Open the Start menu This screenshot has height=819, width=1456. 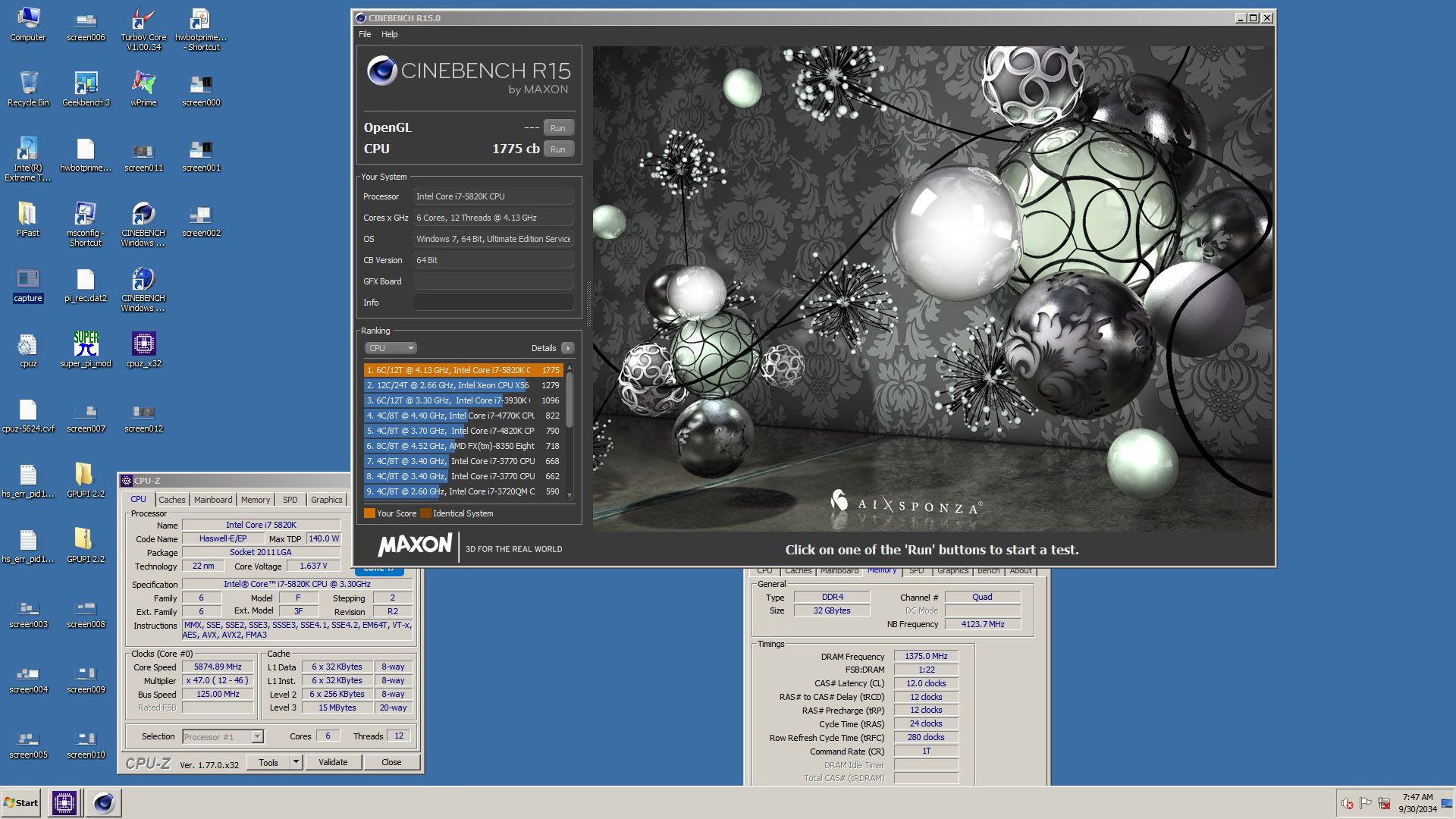21,802
